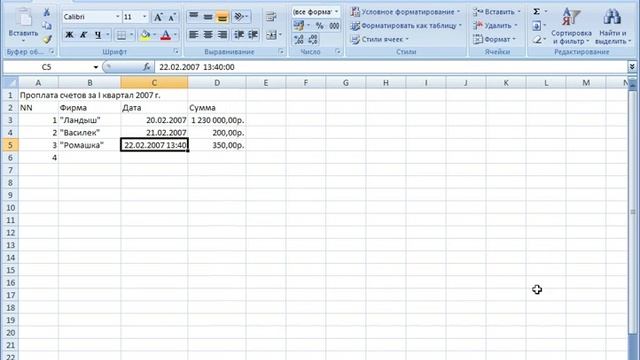Increase font size with large A icon
640x360 pixels.
point(158,17)
